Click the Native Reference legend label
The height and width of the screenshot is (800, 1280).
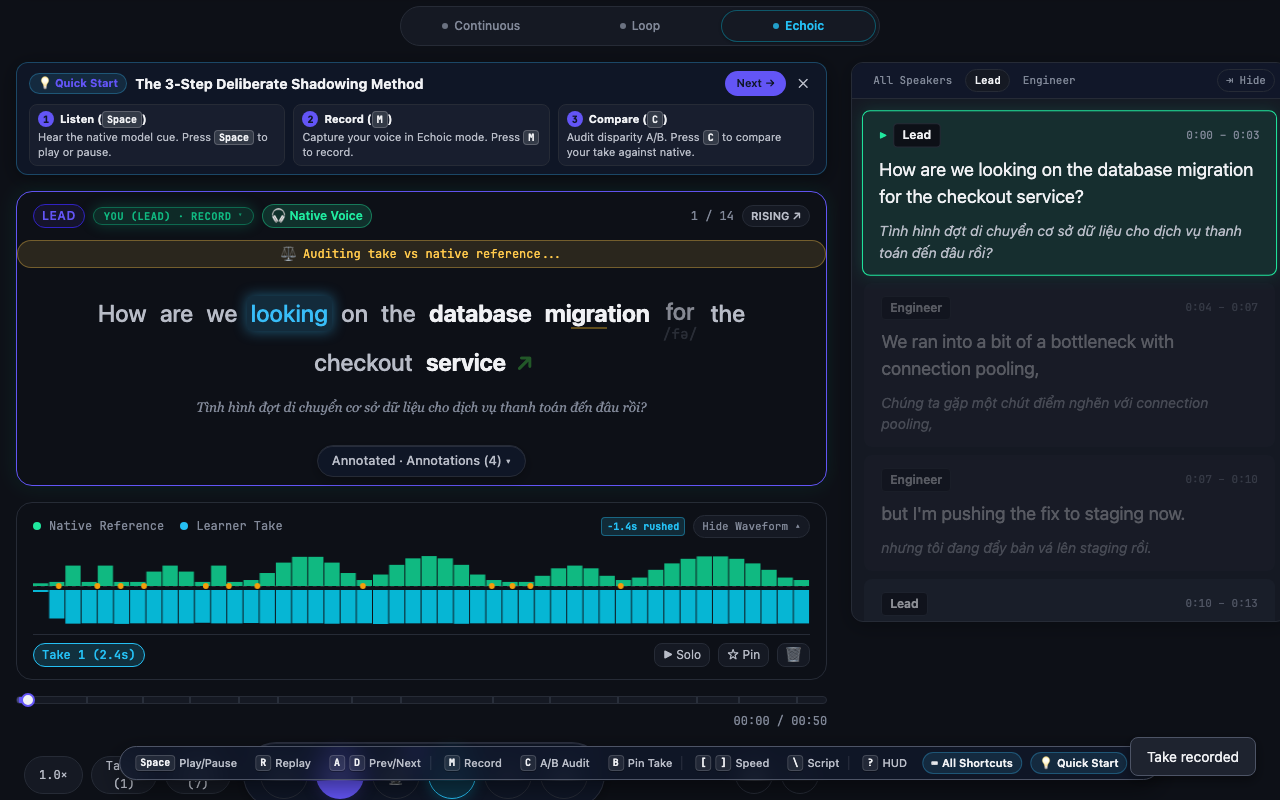[106, 526]
